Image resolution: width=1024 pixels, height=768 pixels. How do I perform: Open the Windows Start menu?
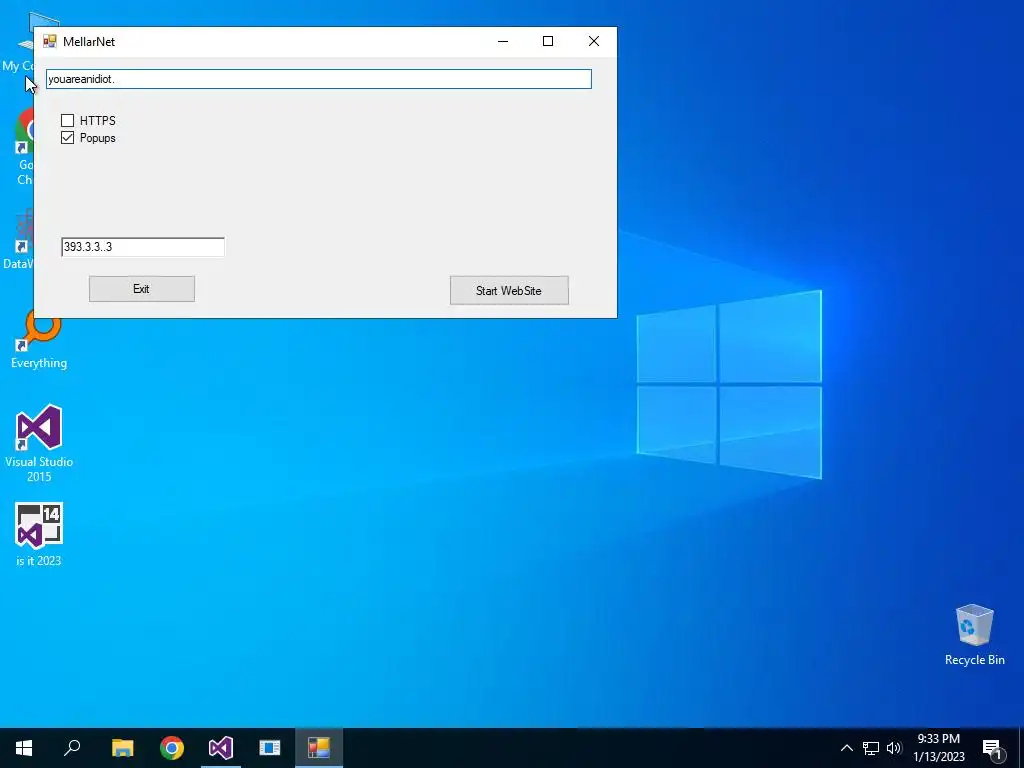tap(24, 748)
